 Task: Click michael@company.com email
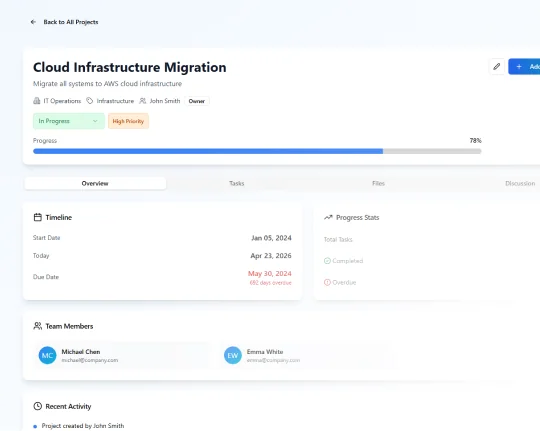coord(90,360)
